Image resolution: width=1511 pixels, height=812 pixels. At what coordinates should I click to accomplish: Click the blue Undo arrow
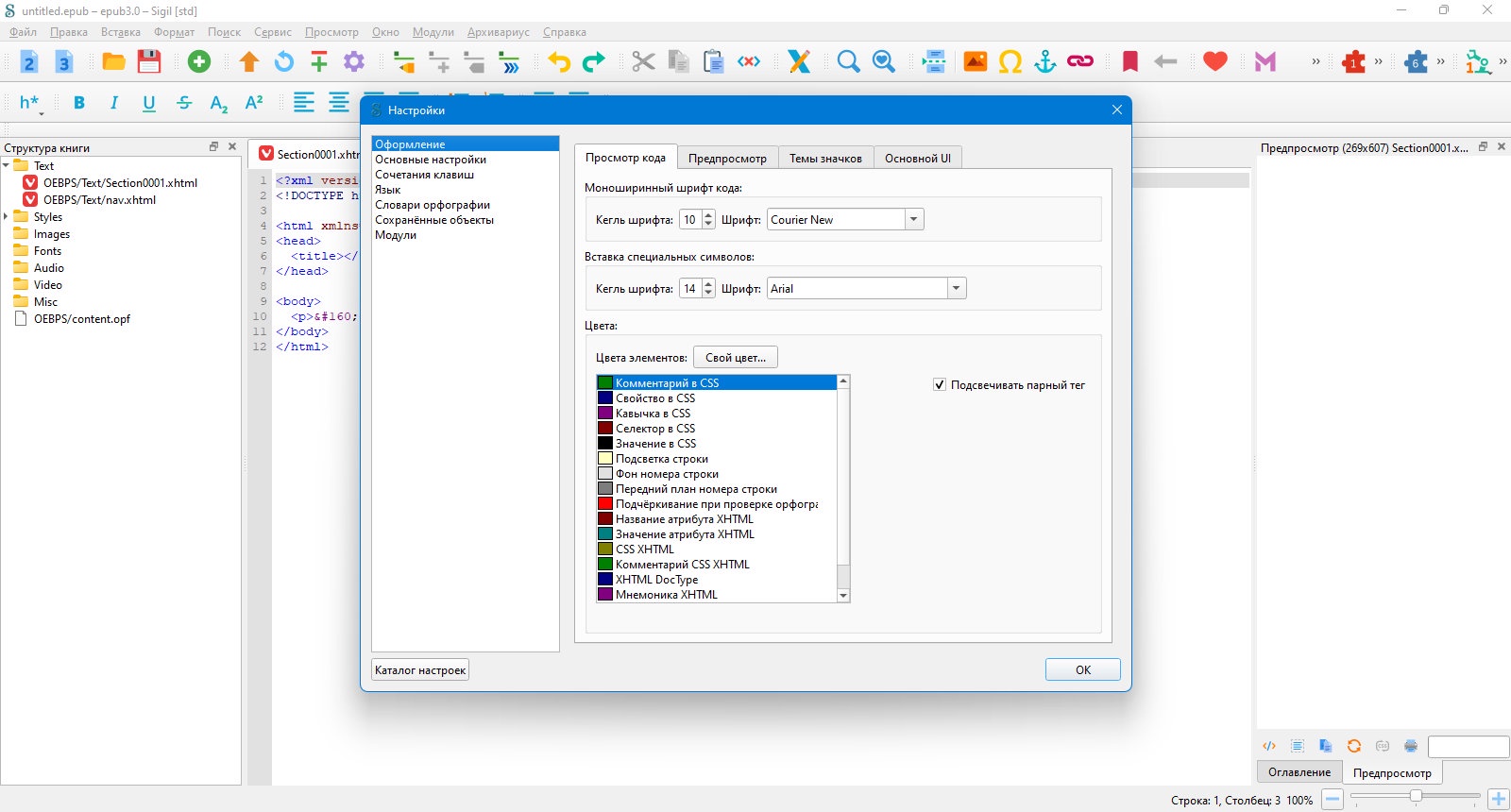pyautogui.click(x=559, y=62)
